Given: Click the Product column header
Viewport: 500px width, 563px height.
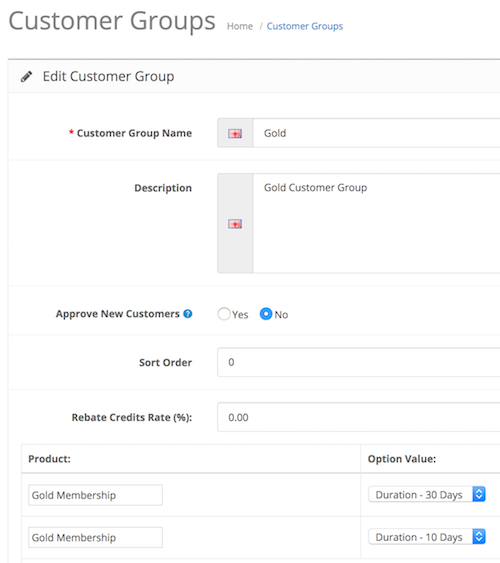Looking at the screenshot, I should [50, 459].
